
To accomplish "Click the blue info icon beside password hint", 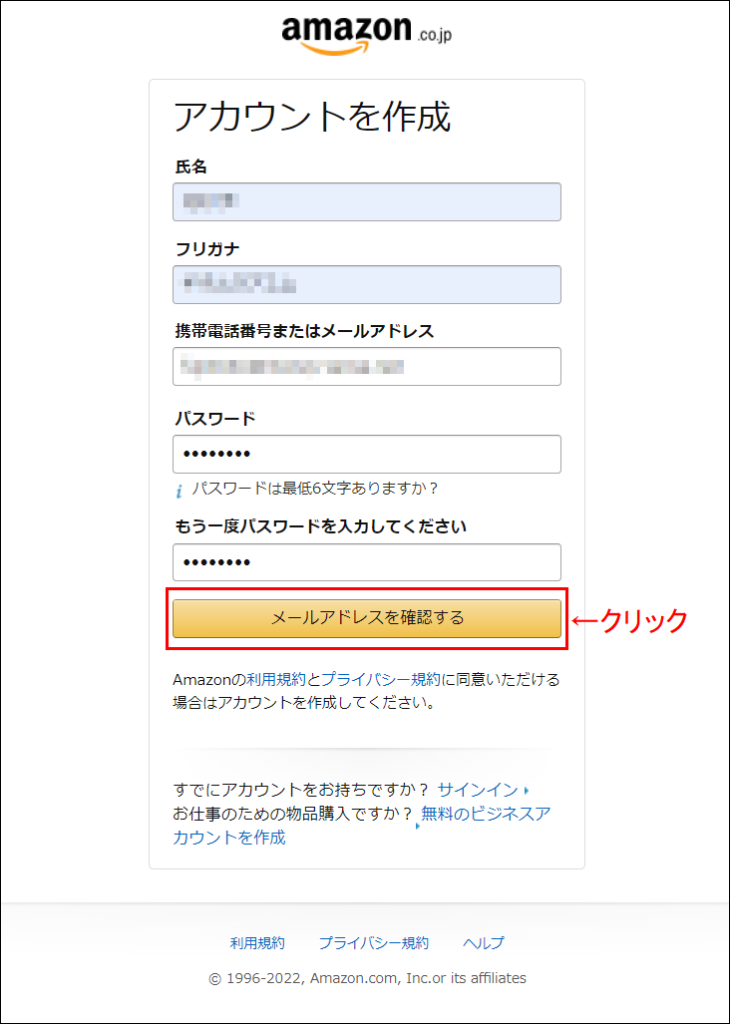I will [178, 490].
